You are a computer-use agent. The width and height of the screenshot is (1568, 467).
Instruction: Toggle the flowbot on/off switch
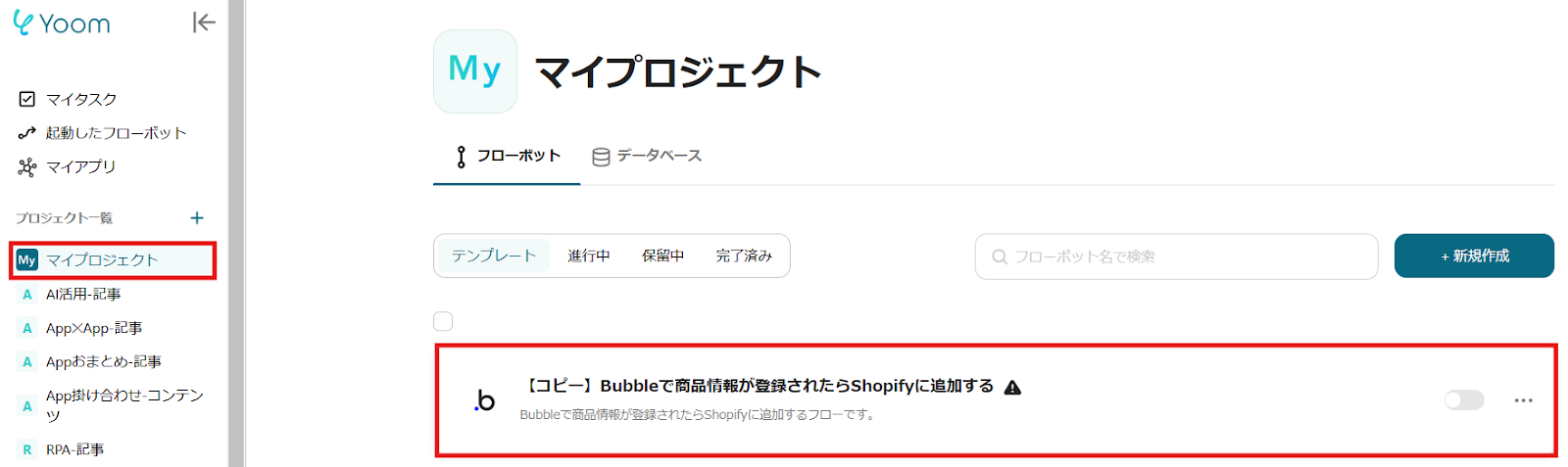tap(1464, 399)
